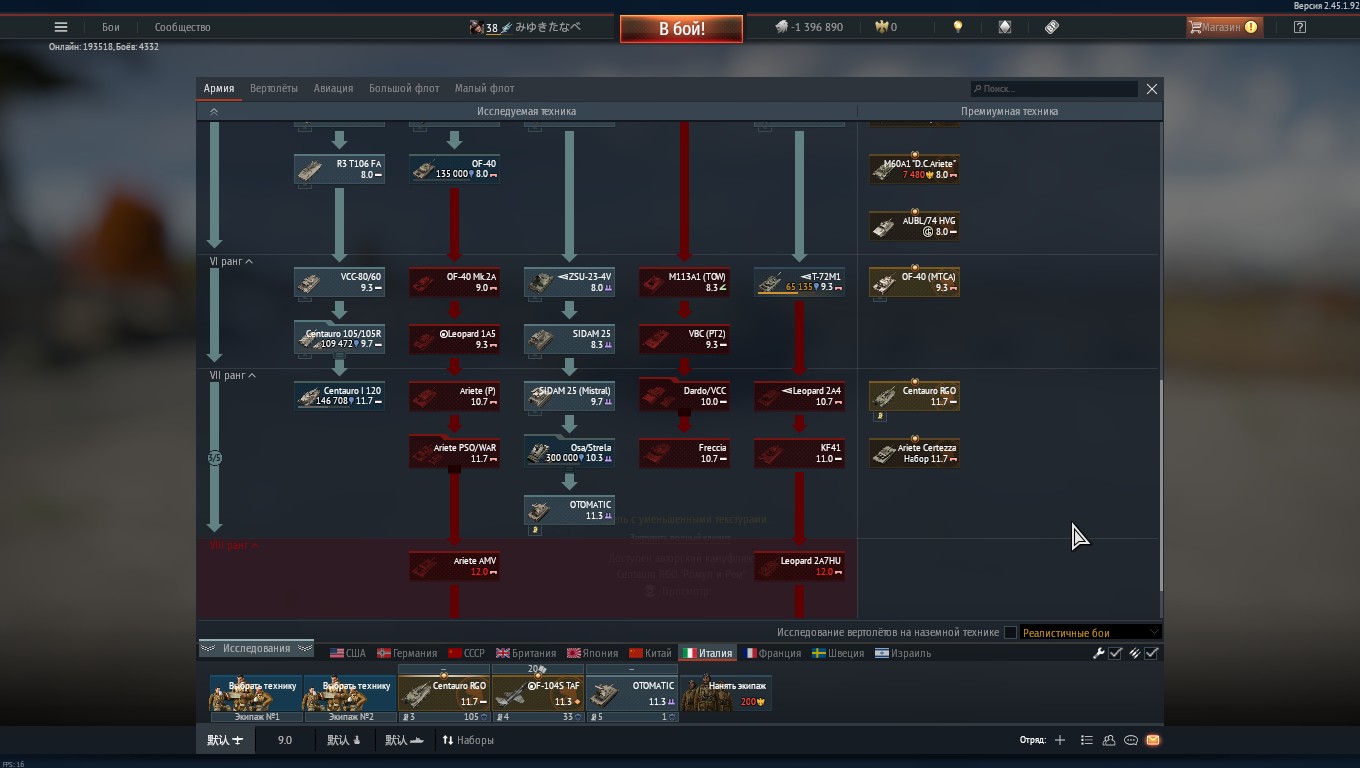Select the Ariete PSO/WAR vehicle
Viewport: 1360px width, 768px height.
pos(454,453)
